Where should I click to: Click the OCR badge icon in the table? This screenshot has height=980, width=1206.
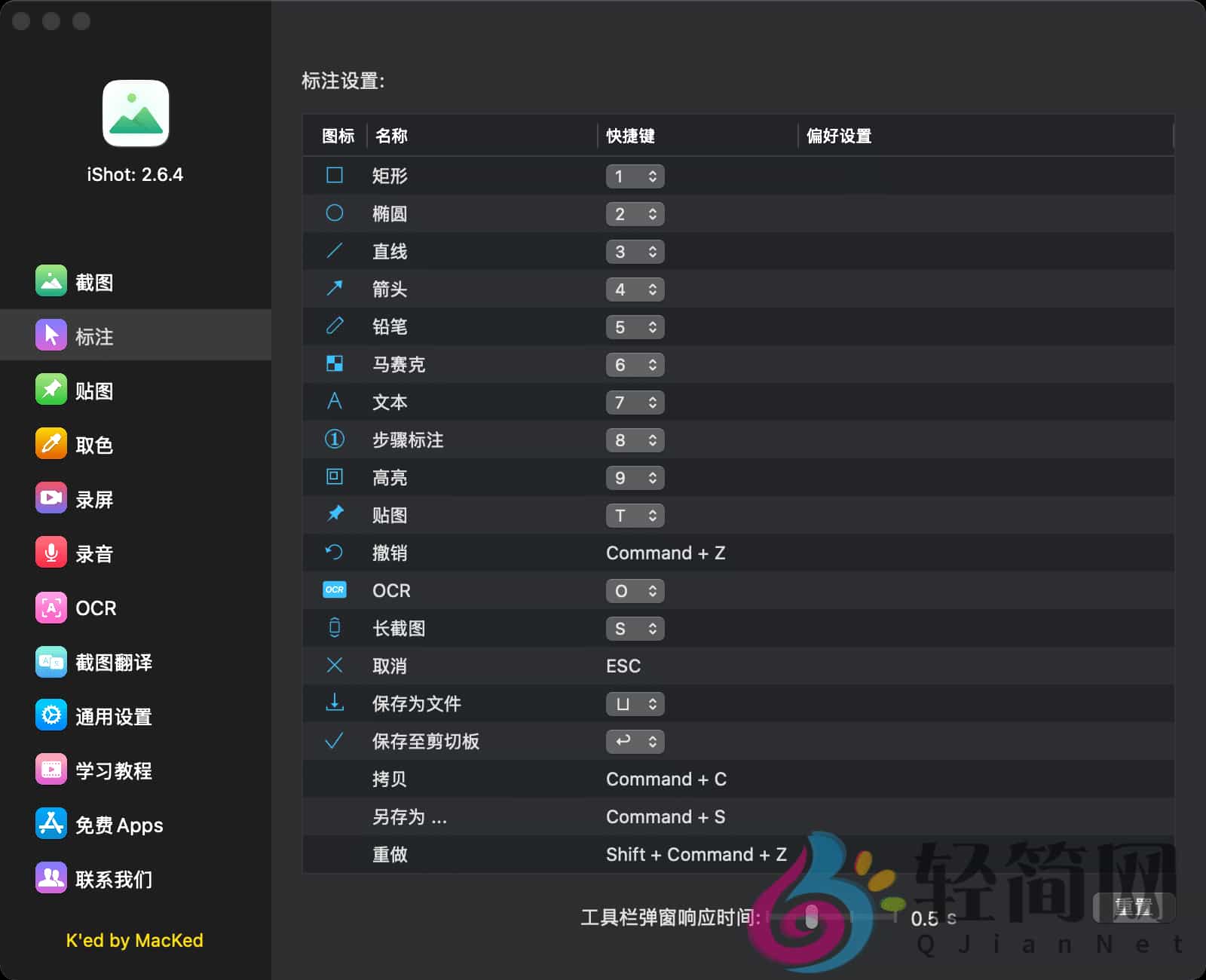click(x=334, y=590)
